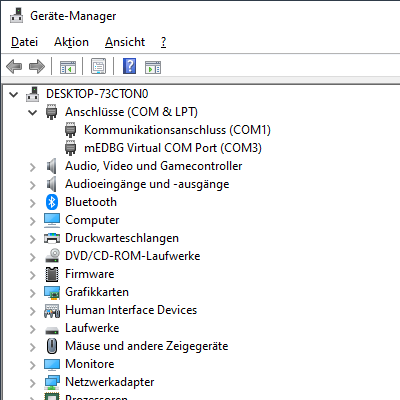Click the Human Interface Devices icon
The image size is (400, 400).
52,310
